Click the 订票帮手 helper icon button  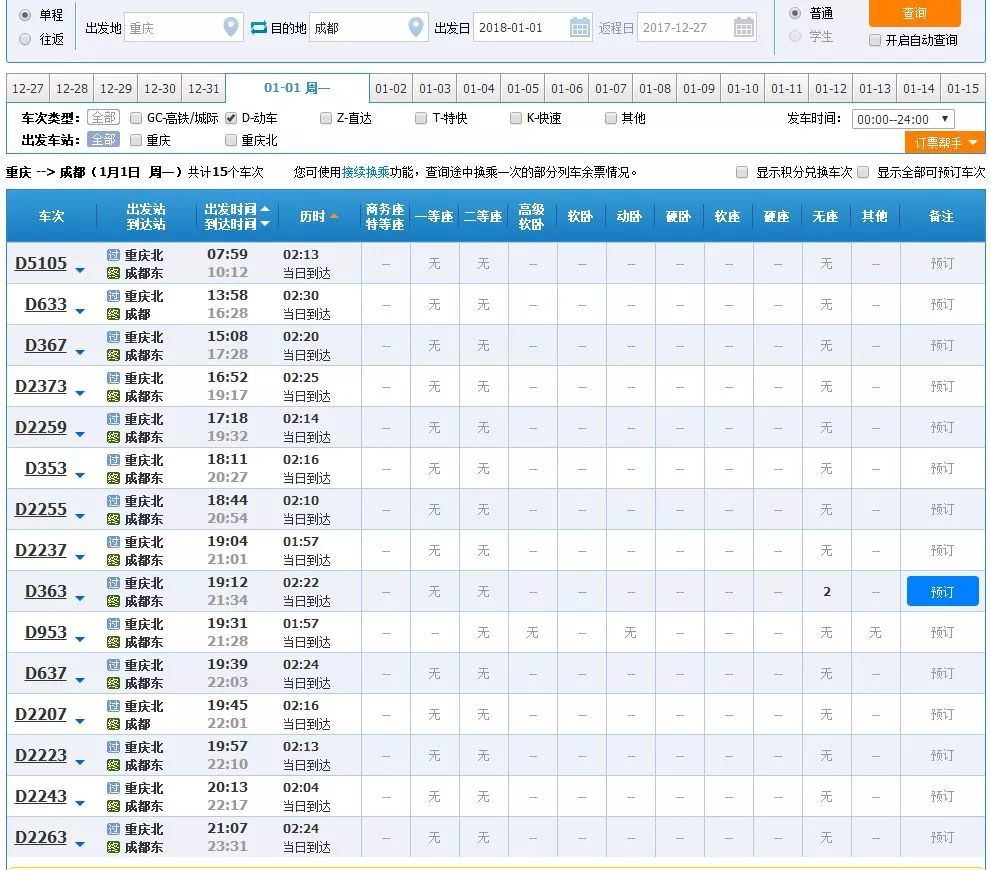click(x=944, y=143)
